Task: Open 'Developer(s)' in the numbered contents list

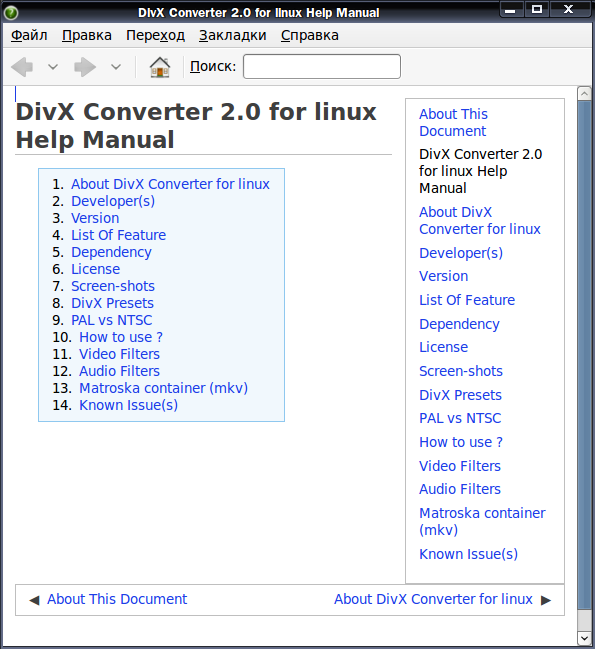Action: (113, 201)
